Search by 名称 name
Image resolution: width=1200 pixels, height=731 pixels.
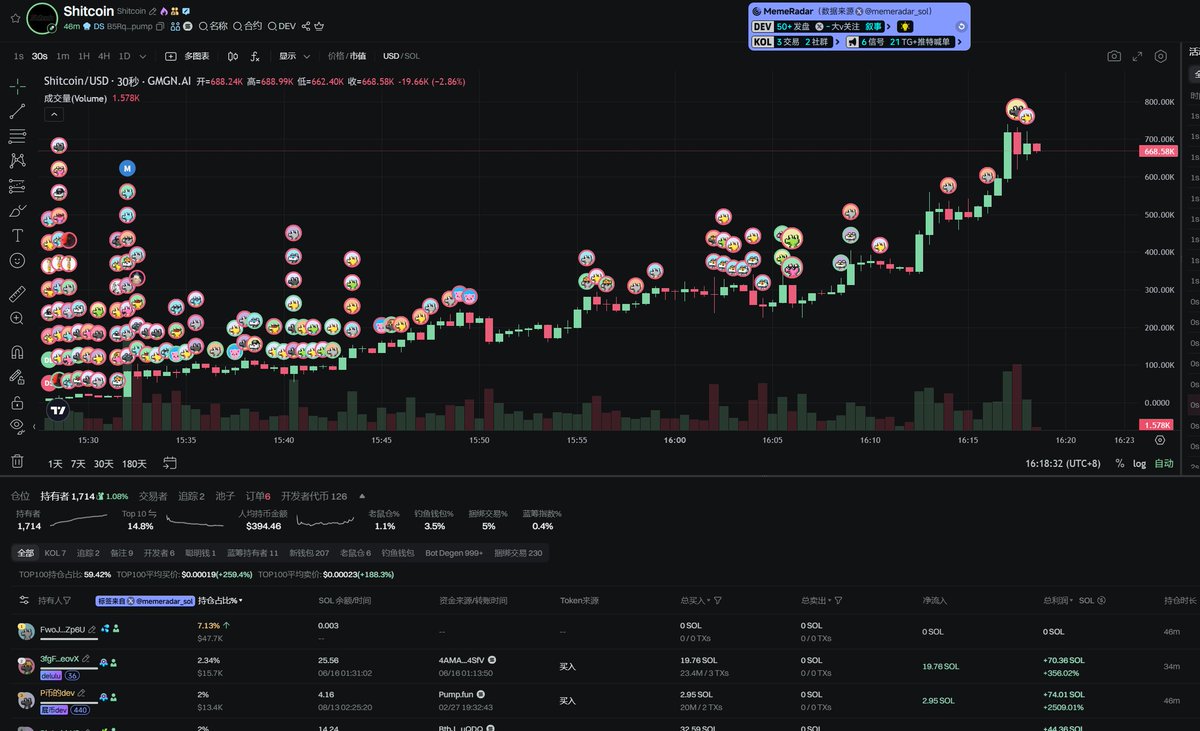coord(213,26)
